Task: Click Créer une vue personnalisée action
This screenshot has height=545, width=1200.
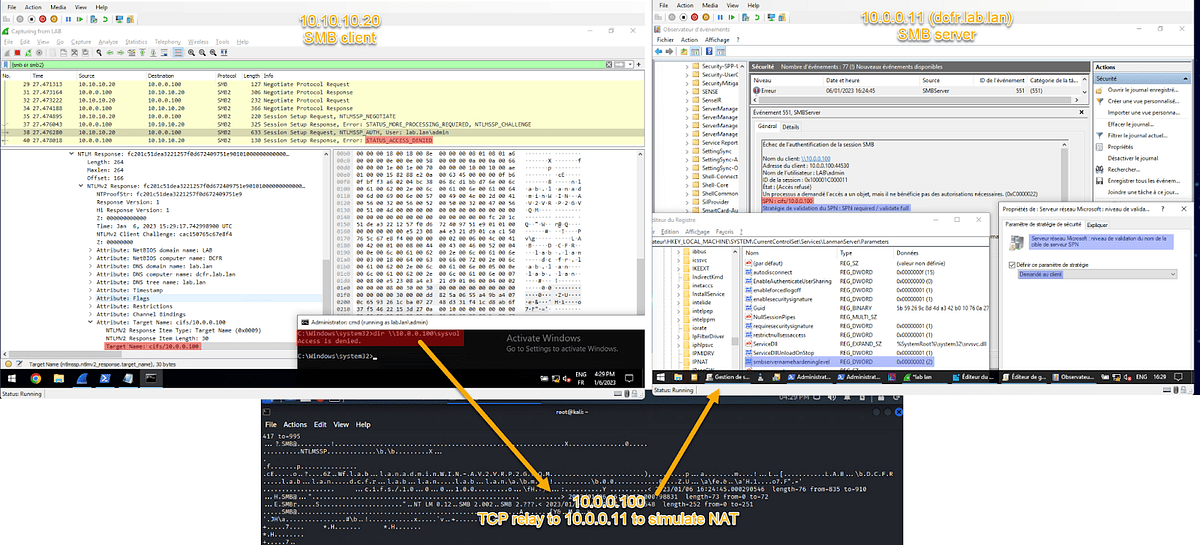Action: (1143, 101)
